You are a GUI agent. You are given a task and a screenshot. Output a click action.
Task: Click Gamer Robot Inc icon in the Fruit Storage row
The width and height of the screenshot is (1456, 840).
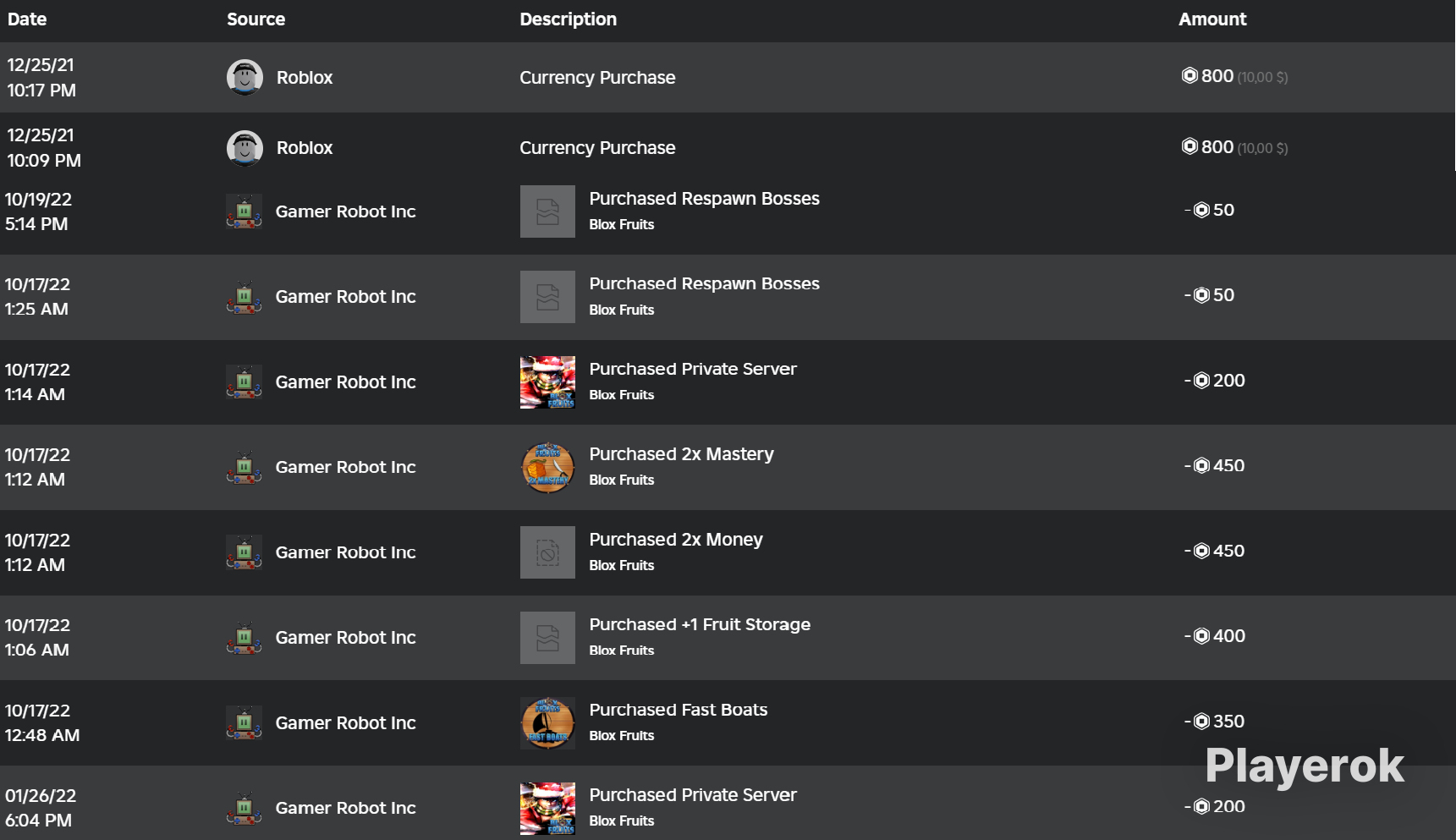coord(244,638)
